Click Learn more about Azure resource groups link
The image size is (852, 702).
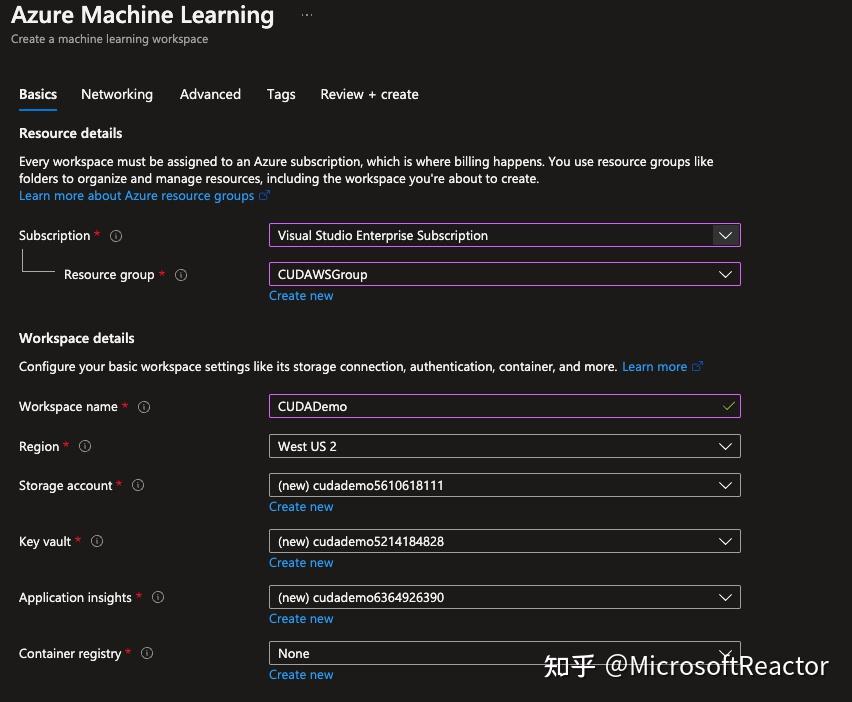point(136,196)
